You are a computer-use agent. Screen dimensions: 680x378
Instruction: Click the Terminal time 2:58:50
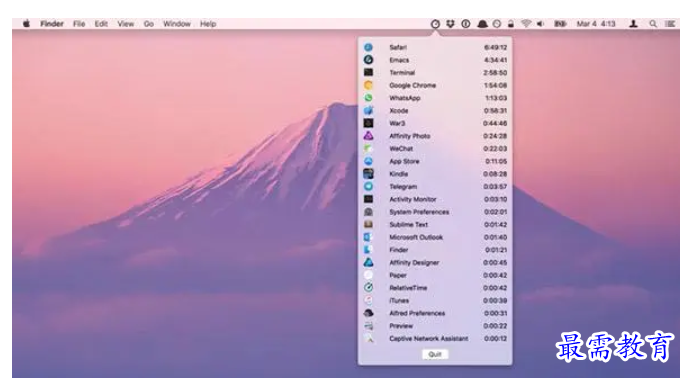(x=495, y=72)
